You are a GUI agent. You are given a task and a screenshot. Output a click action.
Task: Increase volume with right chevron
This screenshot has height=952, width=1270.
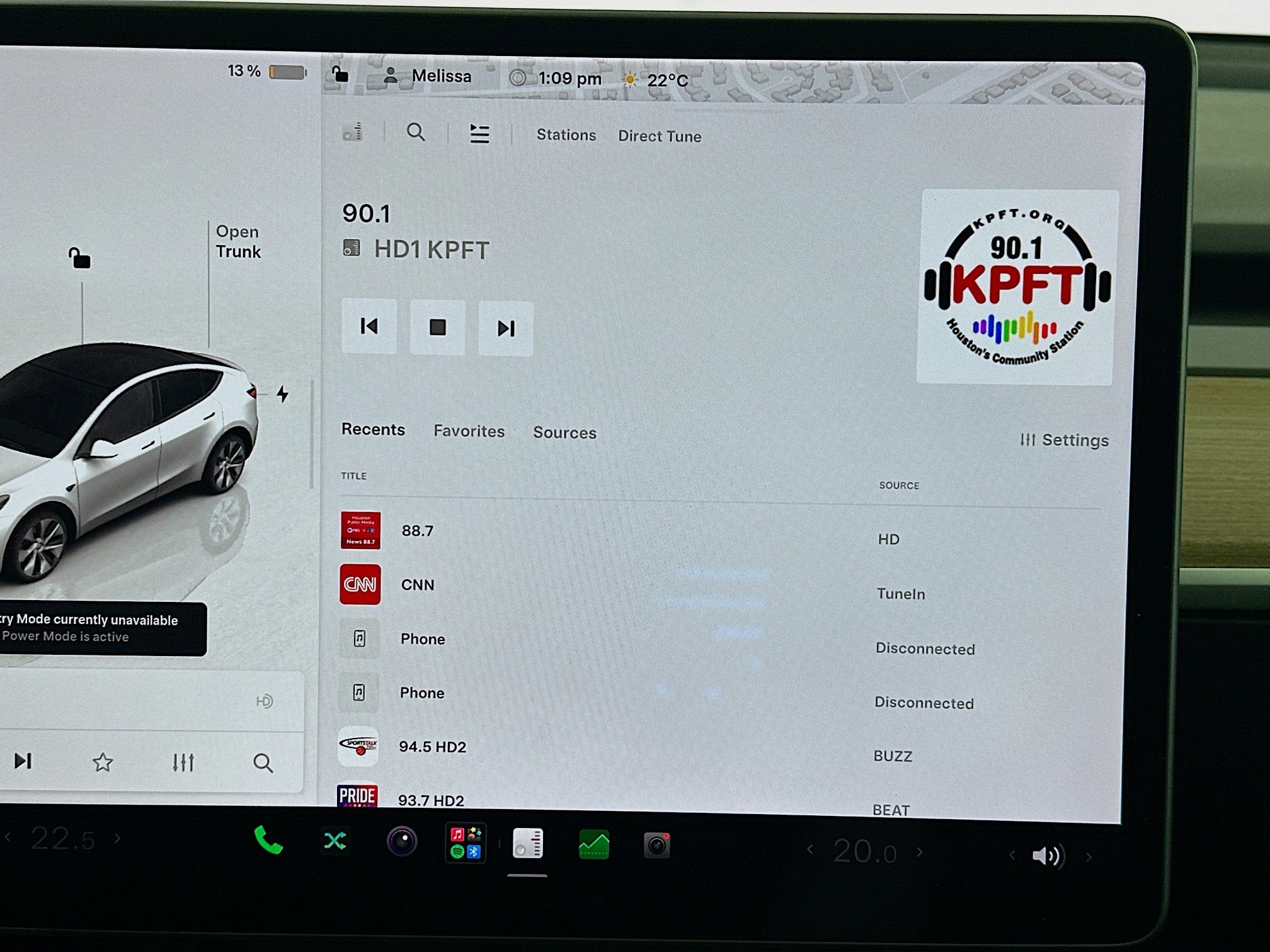click(x=1088, y=856)
